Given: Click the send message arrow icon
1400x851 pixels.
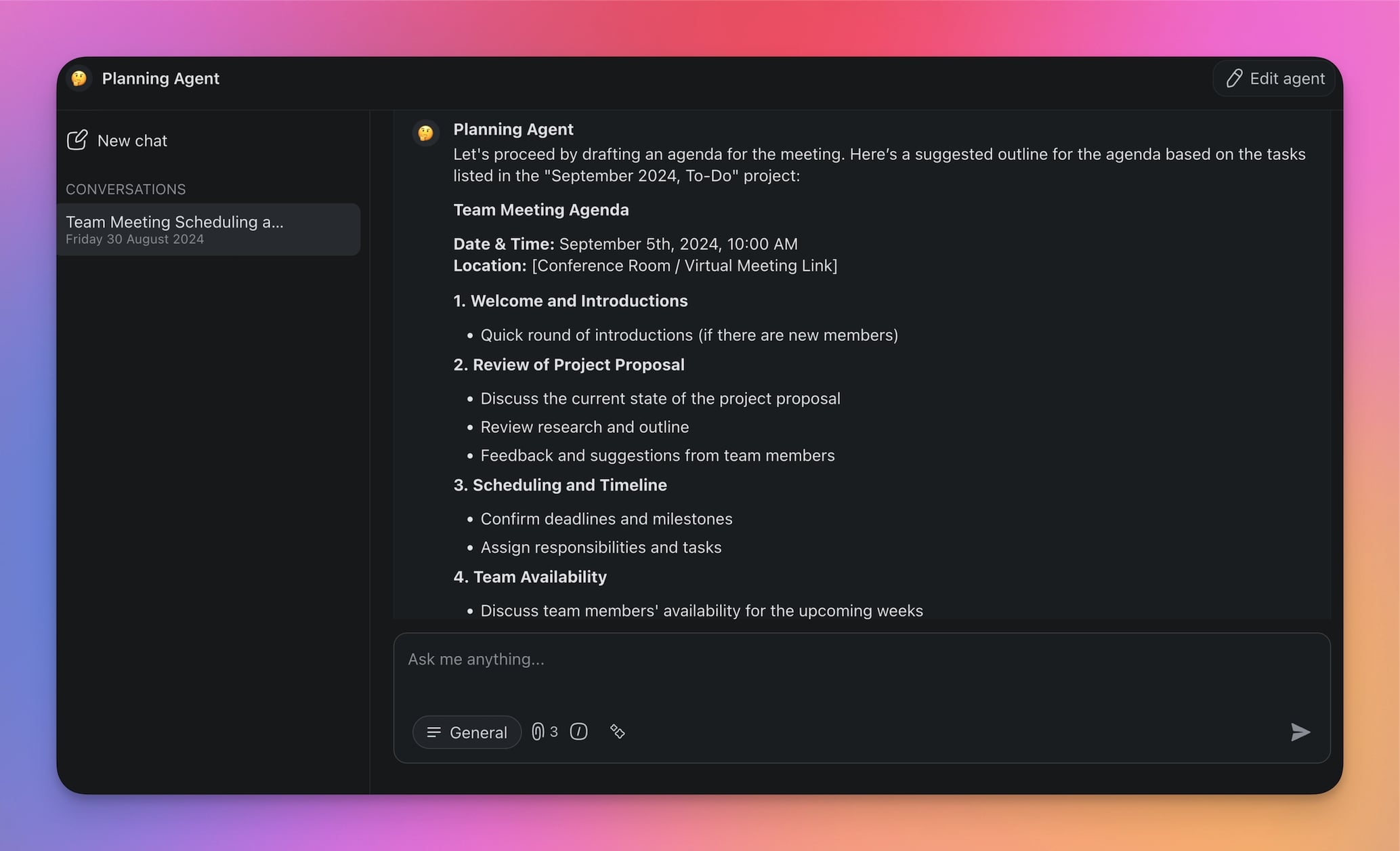Looking at the screenshot, I should click(1300, 732).
